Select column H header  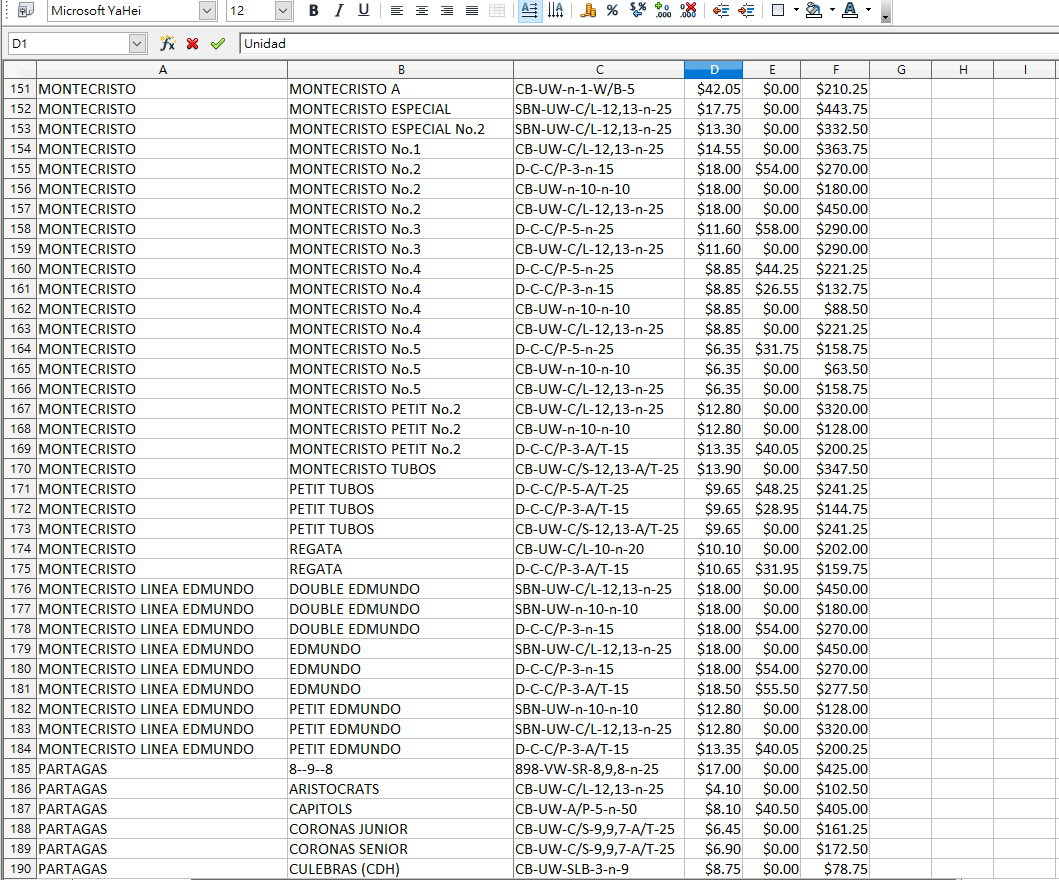pyautogui.click(x=963, y=70)
